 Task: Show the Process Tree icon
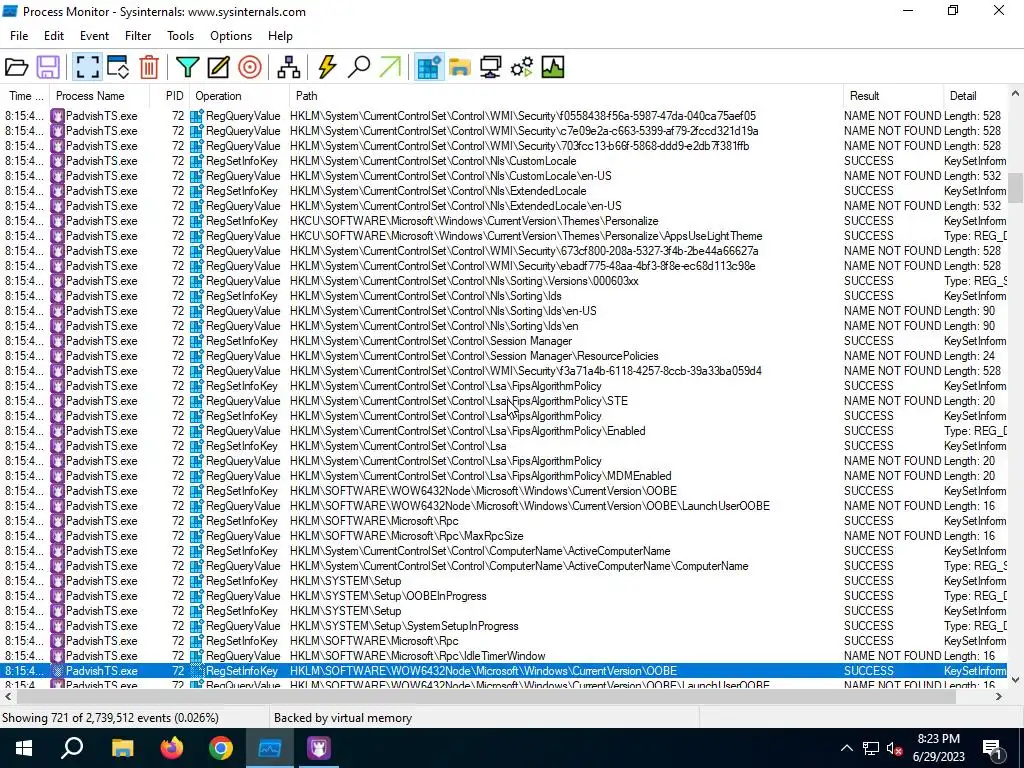point(288,67)
